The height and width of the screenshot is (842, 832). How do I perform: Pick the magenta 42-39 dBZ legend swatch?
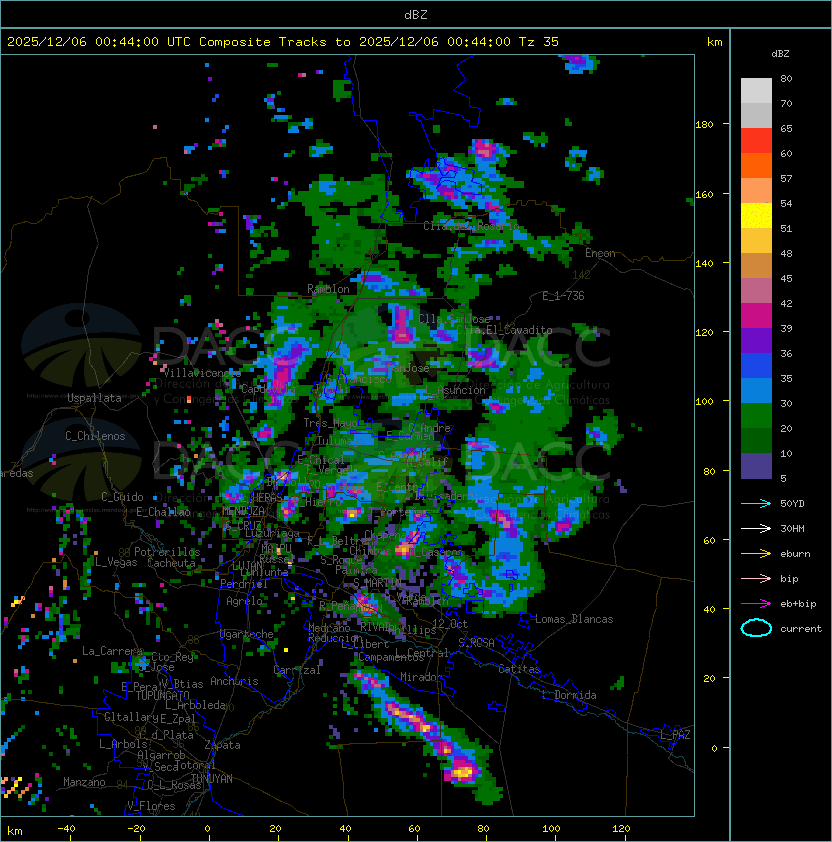pos(756,316)
